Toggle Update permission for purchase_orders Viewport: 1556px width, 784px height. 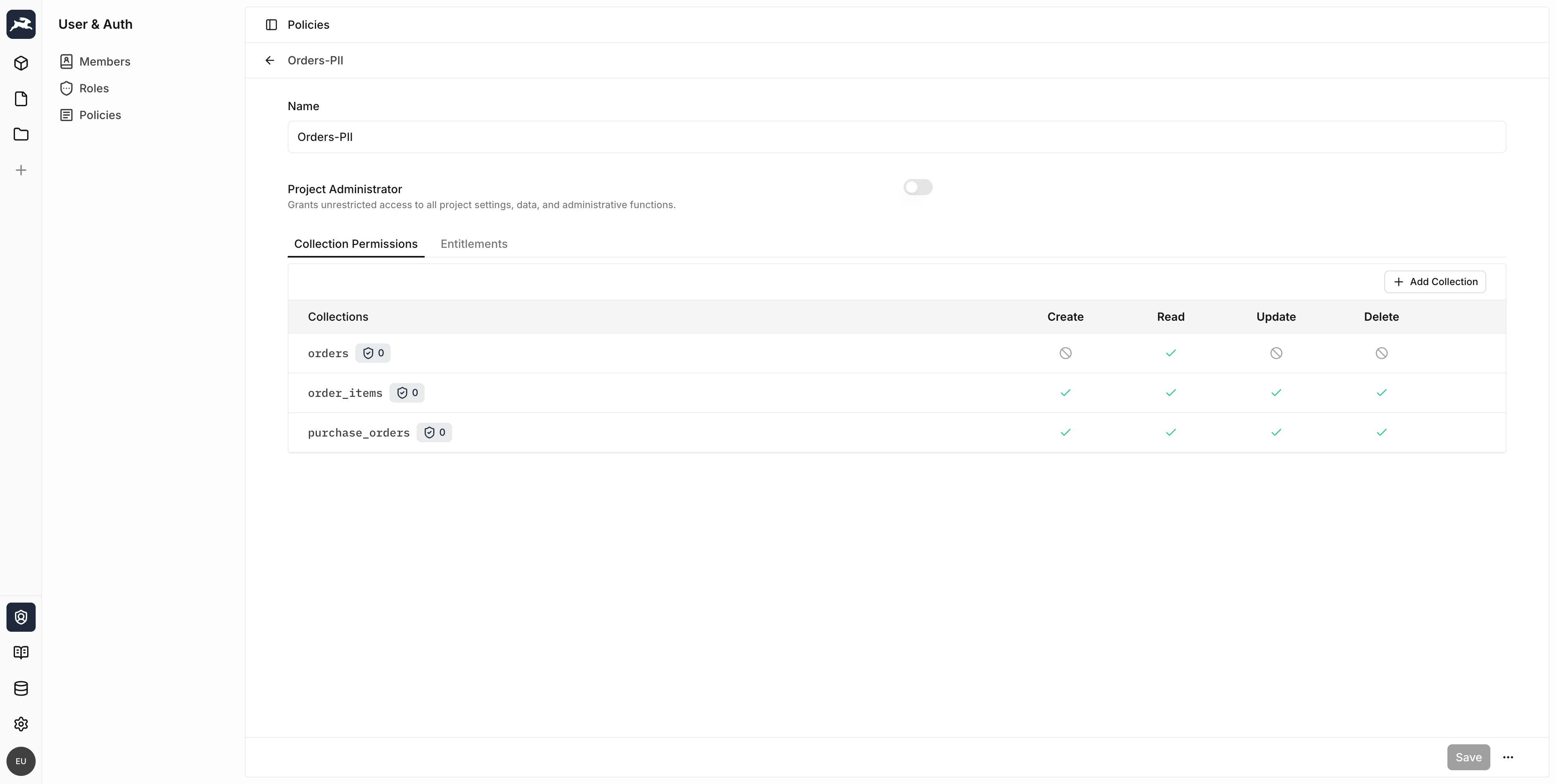tap(1276, 433)
